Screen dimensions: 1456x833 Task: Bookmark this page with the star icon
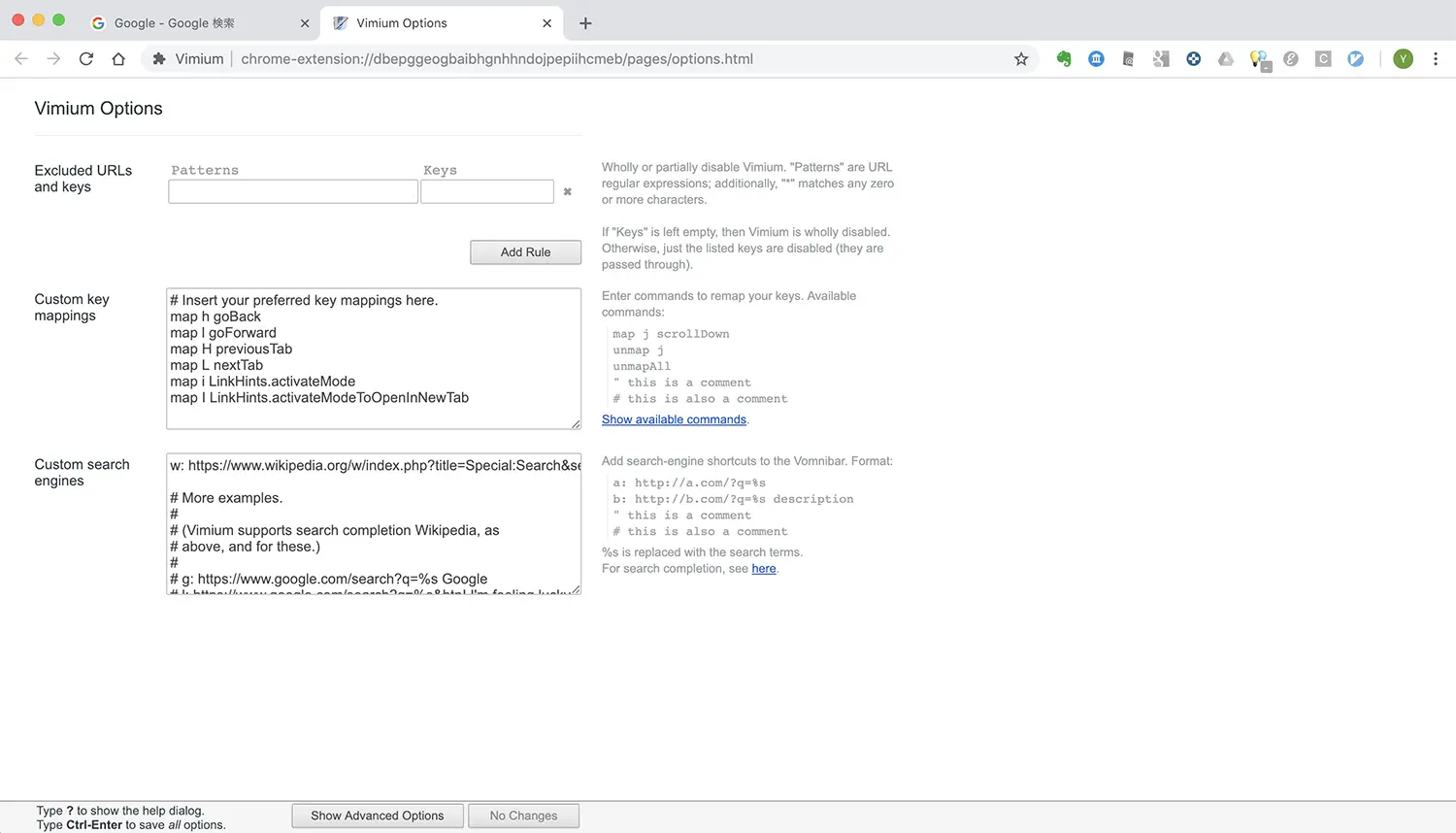[1021, 59]
